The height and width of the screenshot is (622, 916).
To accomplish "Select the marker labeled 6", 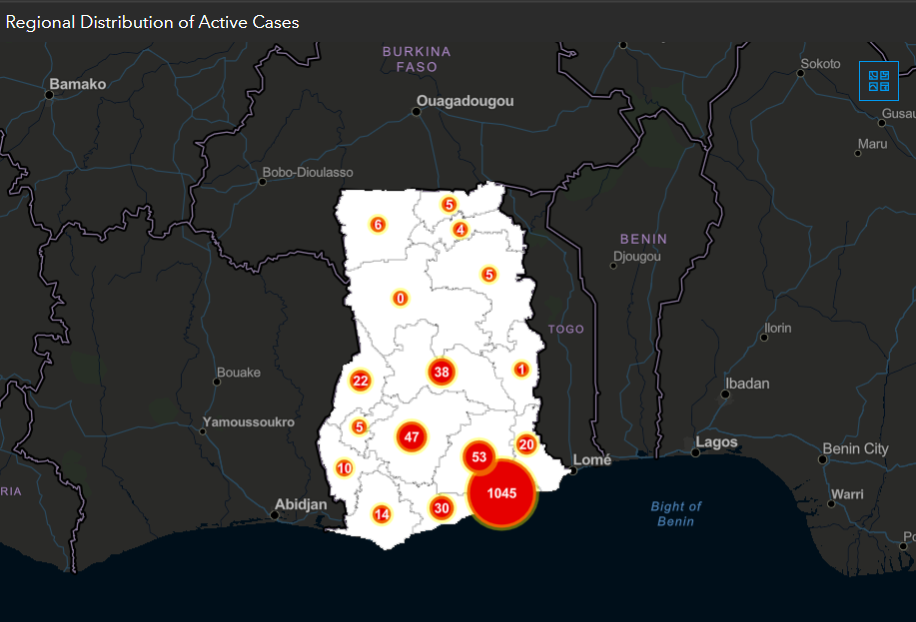I will click(377, 225).
